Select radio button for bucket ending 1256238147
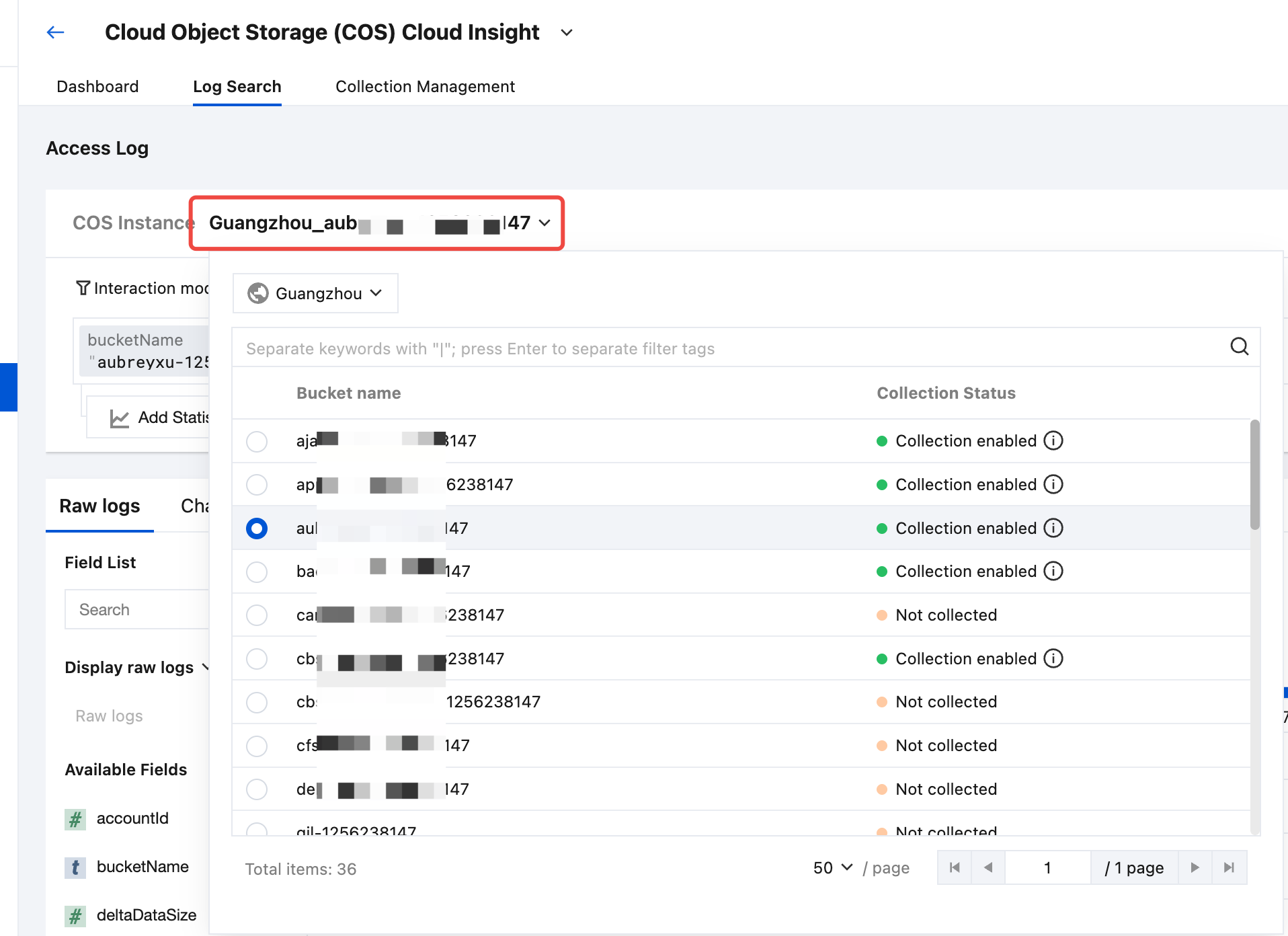1288x936 pixels. [257, 703]
